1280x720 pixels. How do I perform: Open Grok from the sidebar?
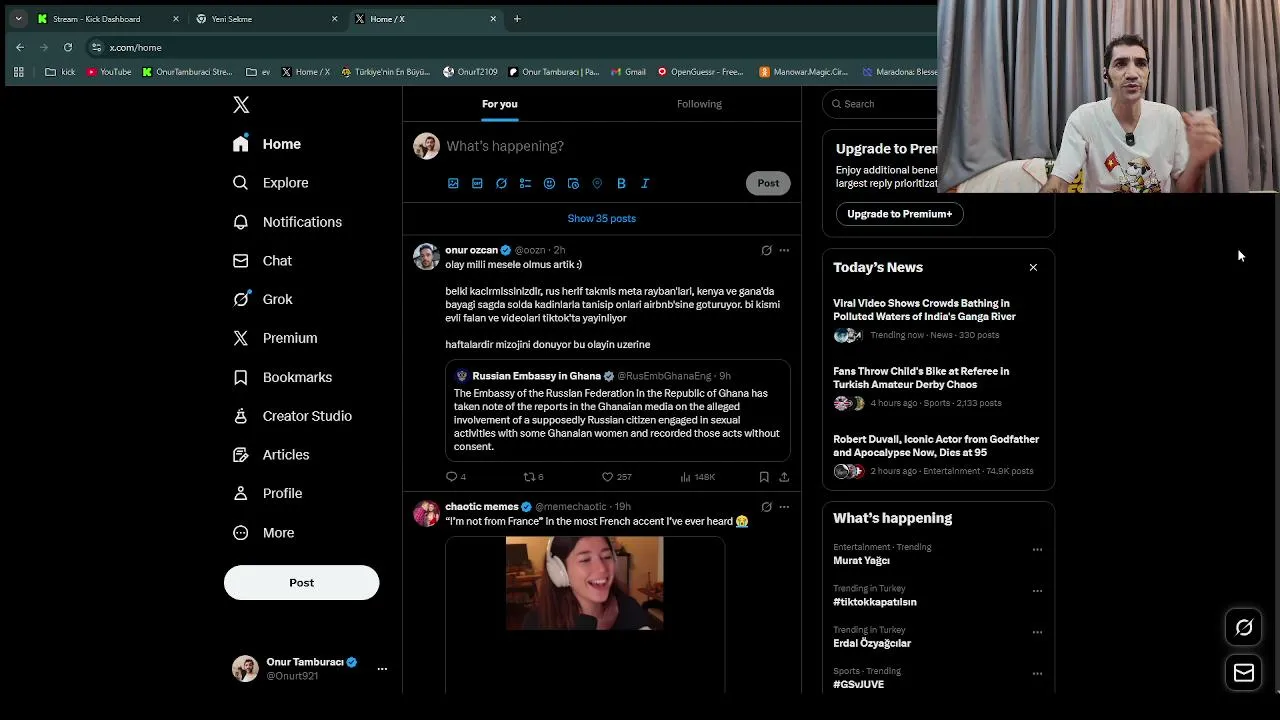[x=262, y=299]
